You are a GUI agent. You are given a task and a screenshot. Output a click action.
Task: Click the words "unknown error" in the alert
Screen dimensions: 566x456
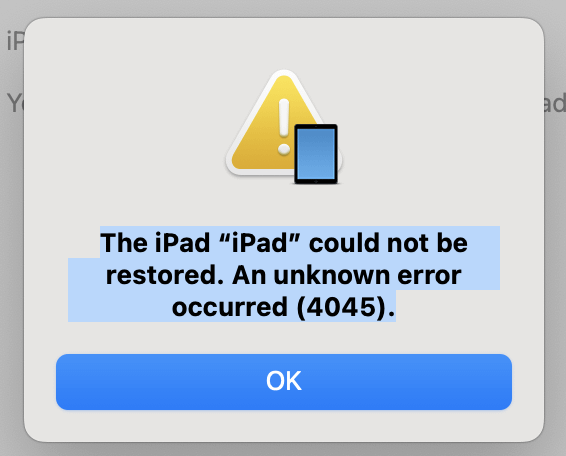pos(367,275)
